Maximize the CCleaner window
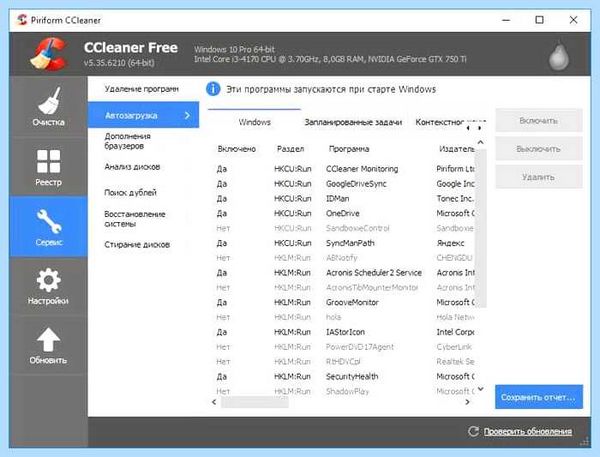The image size is (600, 457). click(x=539, y=20)
